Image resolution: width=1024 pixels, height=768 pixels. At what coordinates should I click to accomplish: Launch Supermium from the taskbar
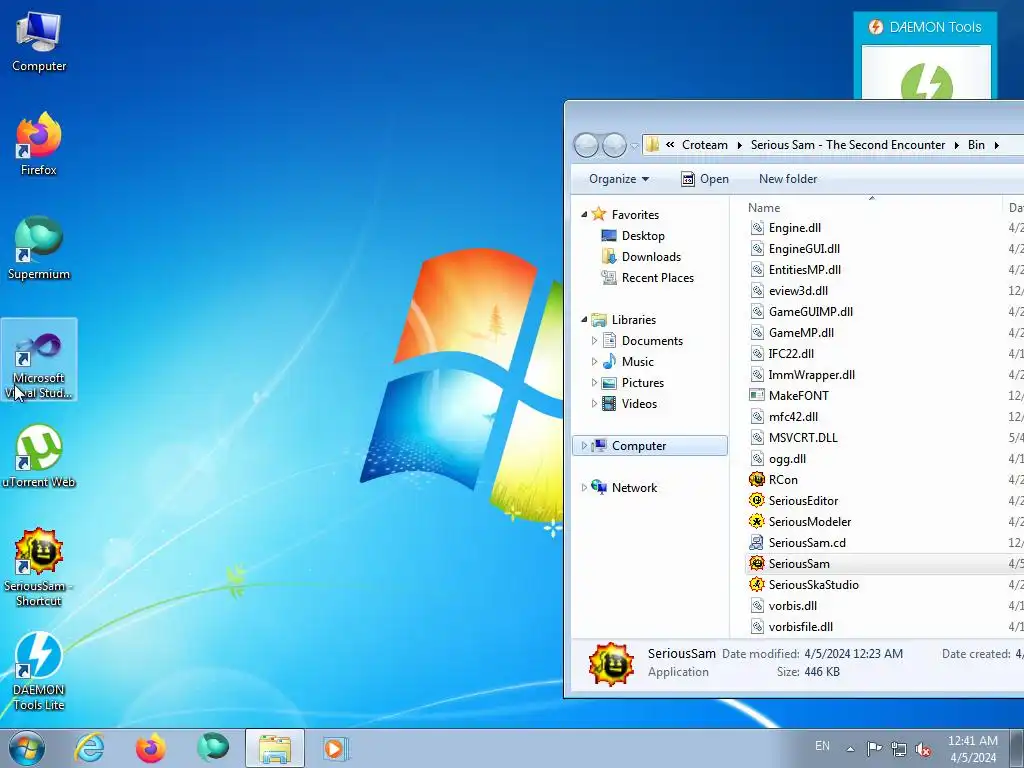click(212, 748)
